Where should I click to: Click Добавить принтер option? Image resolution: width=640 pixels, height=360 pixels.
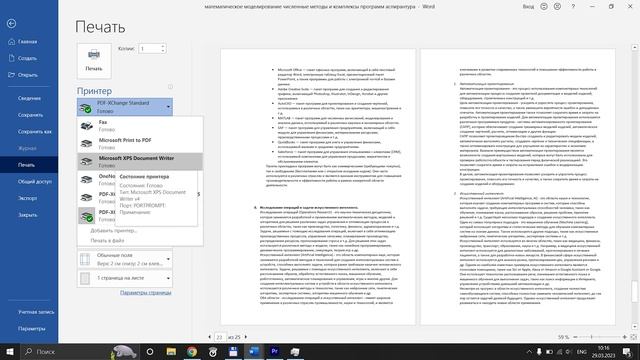113,231
